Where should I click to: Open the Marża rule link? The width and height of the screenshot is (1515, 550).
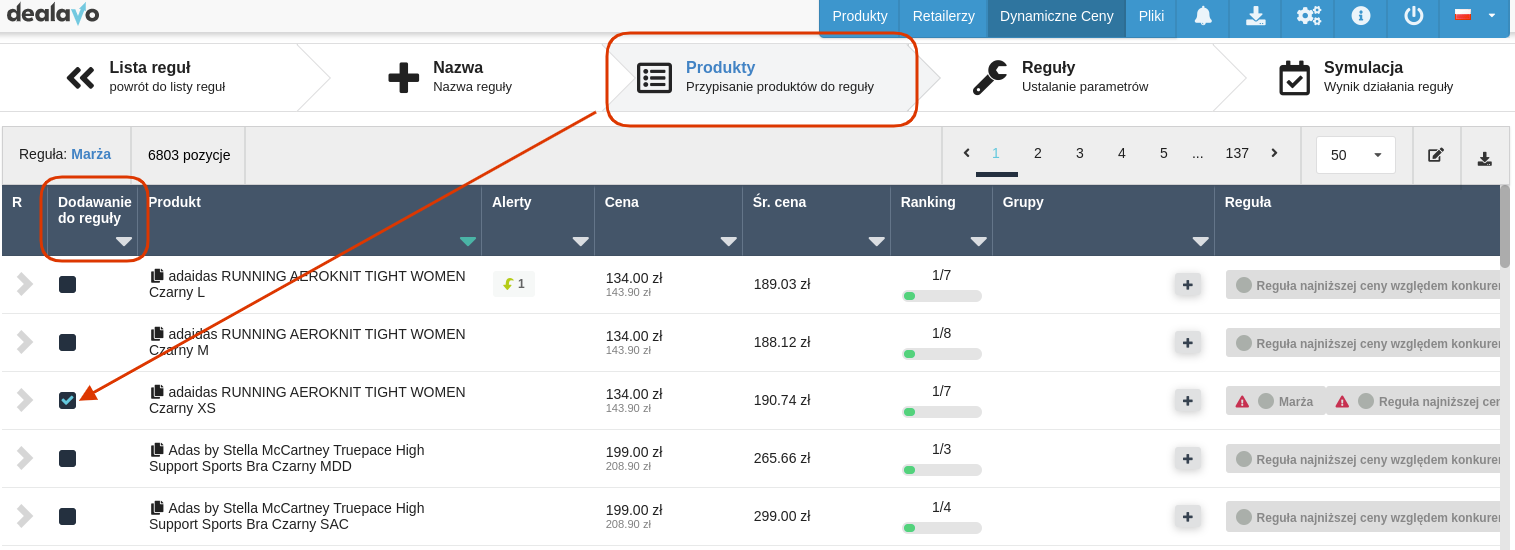coord(91,154)
